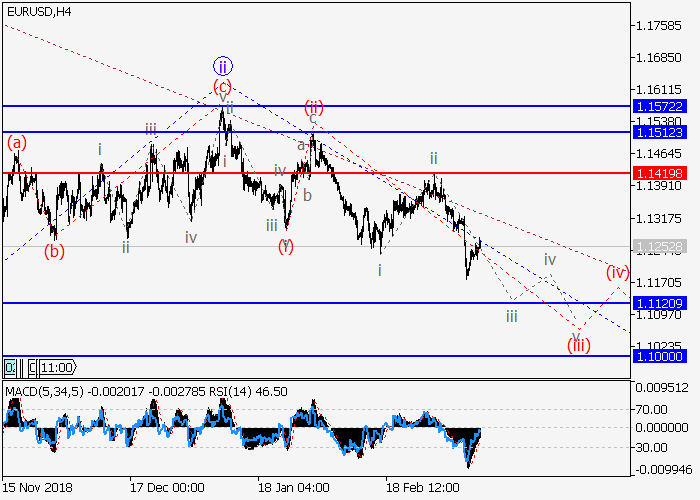Click the red (i) wave label
The height and width of the screenshot is (500, 700).
pos(286,247)
